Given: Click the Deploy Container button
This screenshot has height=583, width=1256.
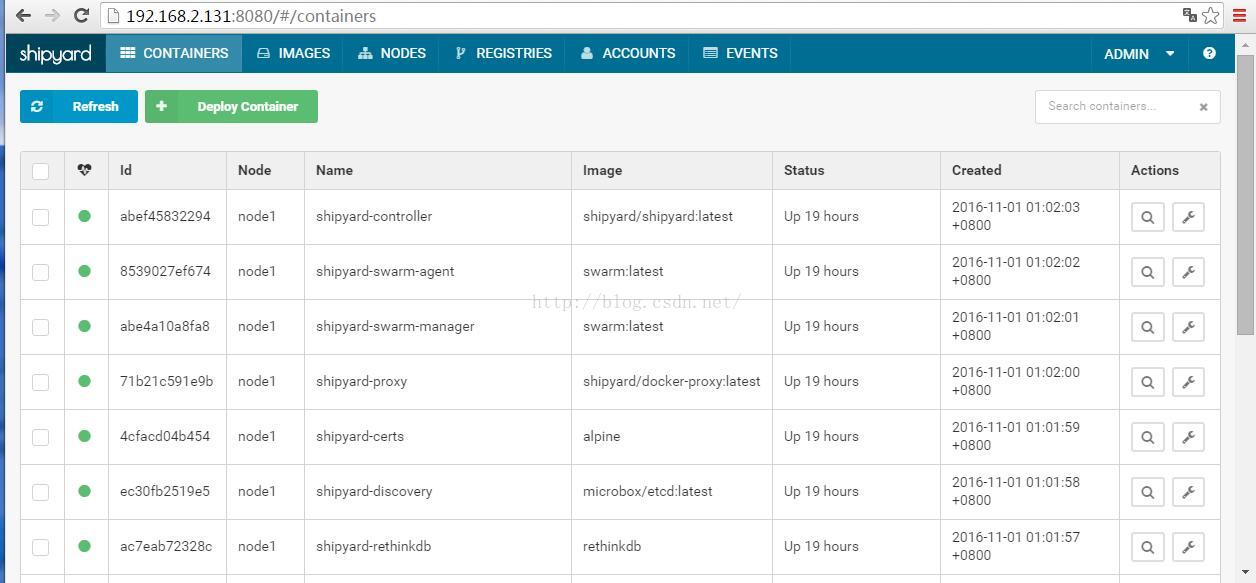Looking at the screenshot, I should (x=231, y=106).
